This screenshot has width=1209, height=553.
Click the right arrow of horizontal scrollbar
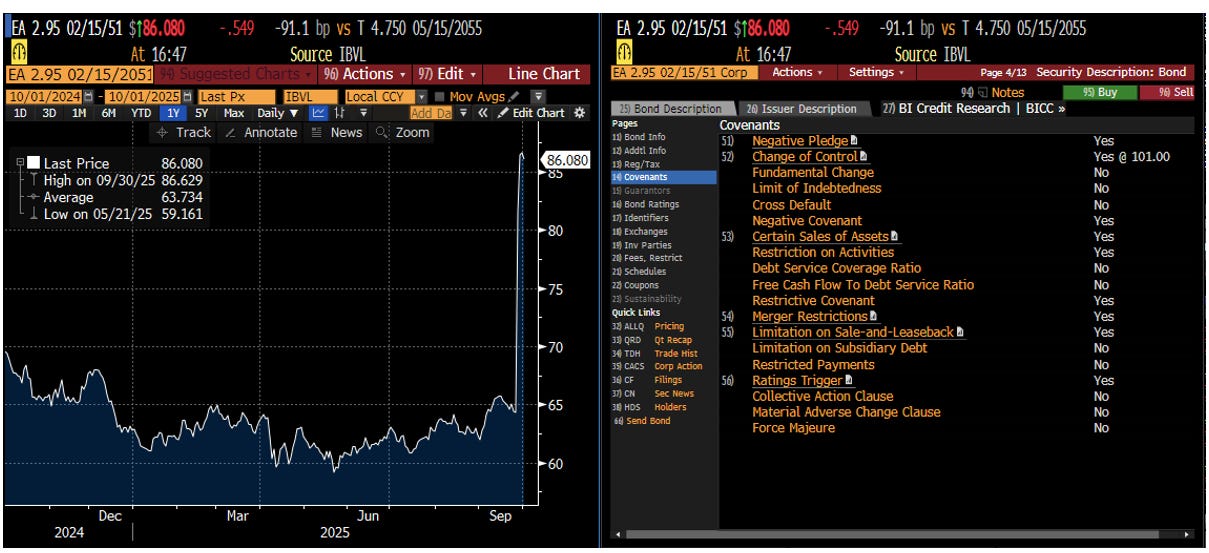[x=1189, y=536]
